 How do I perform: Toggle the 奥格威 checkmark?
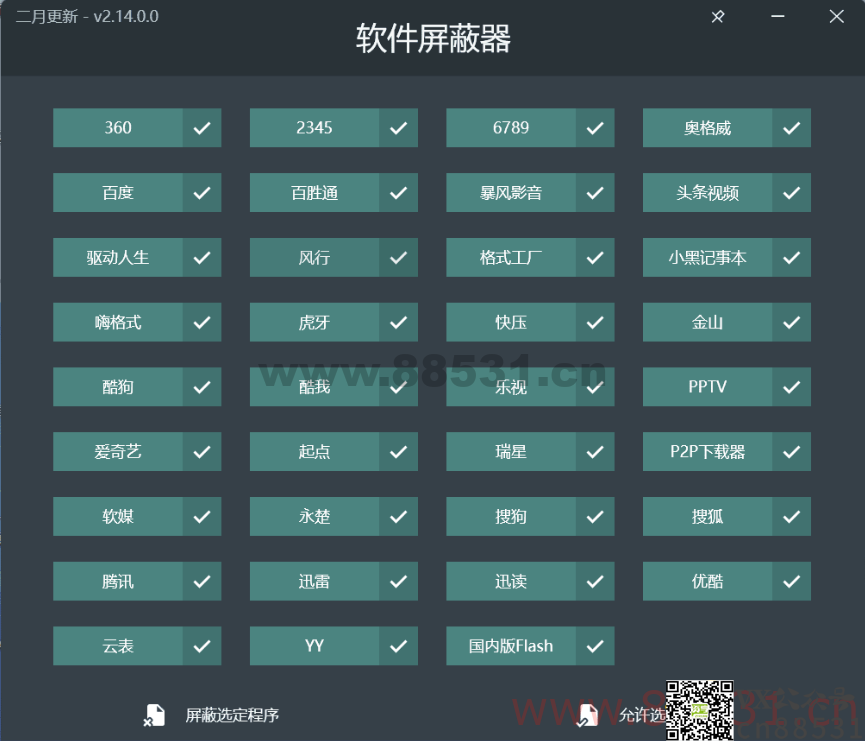[x=791, y=128]
